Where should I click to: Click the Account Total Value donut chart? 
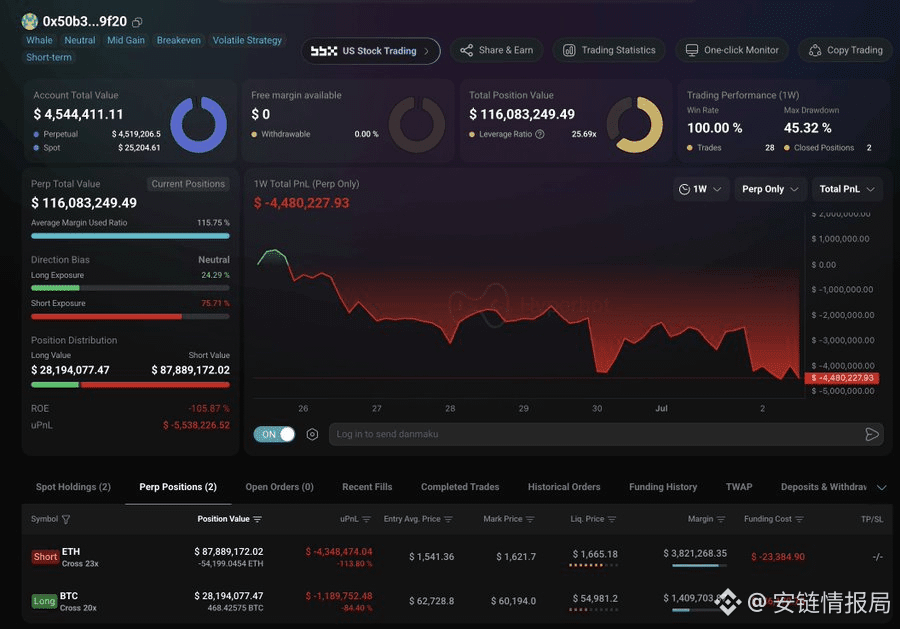click(199, 125)
